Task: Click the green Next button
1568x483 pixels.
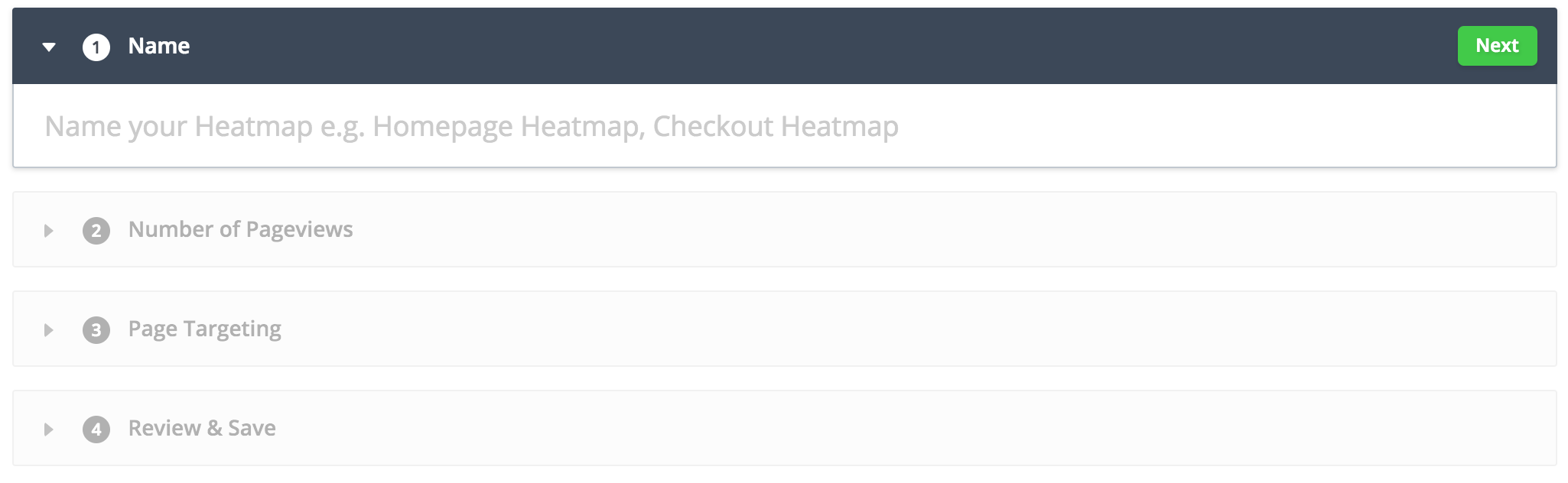Action: click(1497, 46)
